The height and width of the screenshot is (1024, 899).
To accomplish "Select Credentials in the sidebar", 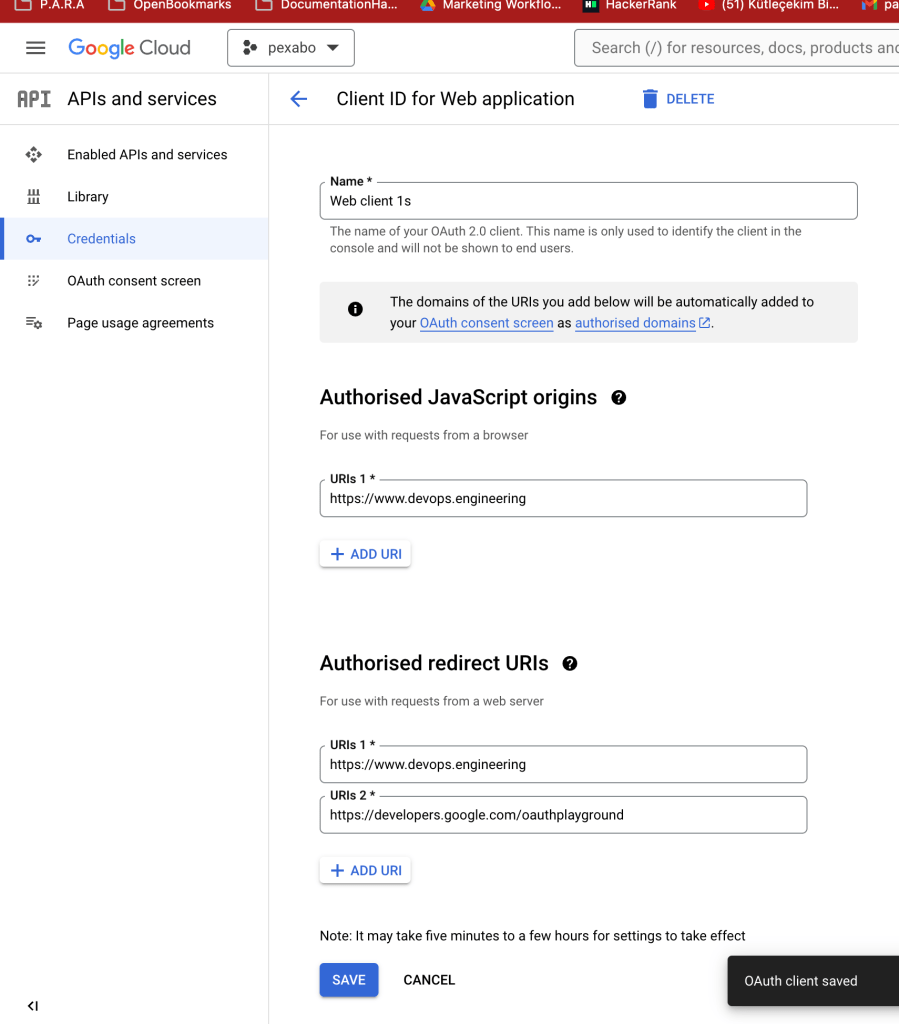I will [134, 238].
